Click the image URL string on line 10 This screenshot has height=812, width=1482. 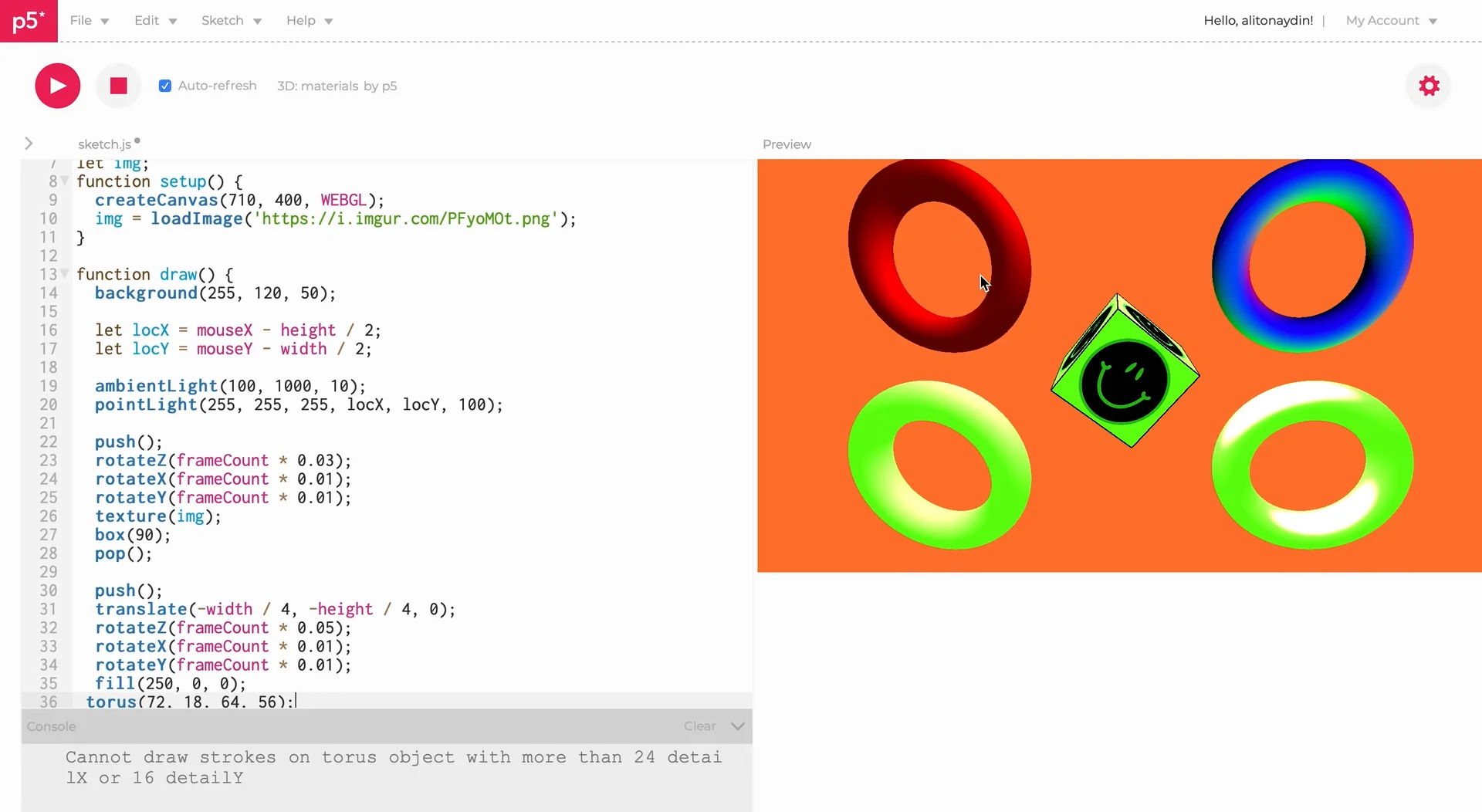pos(407,218)
